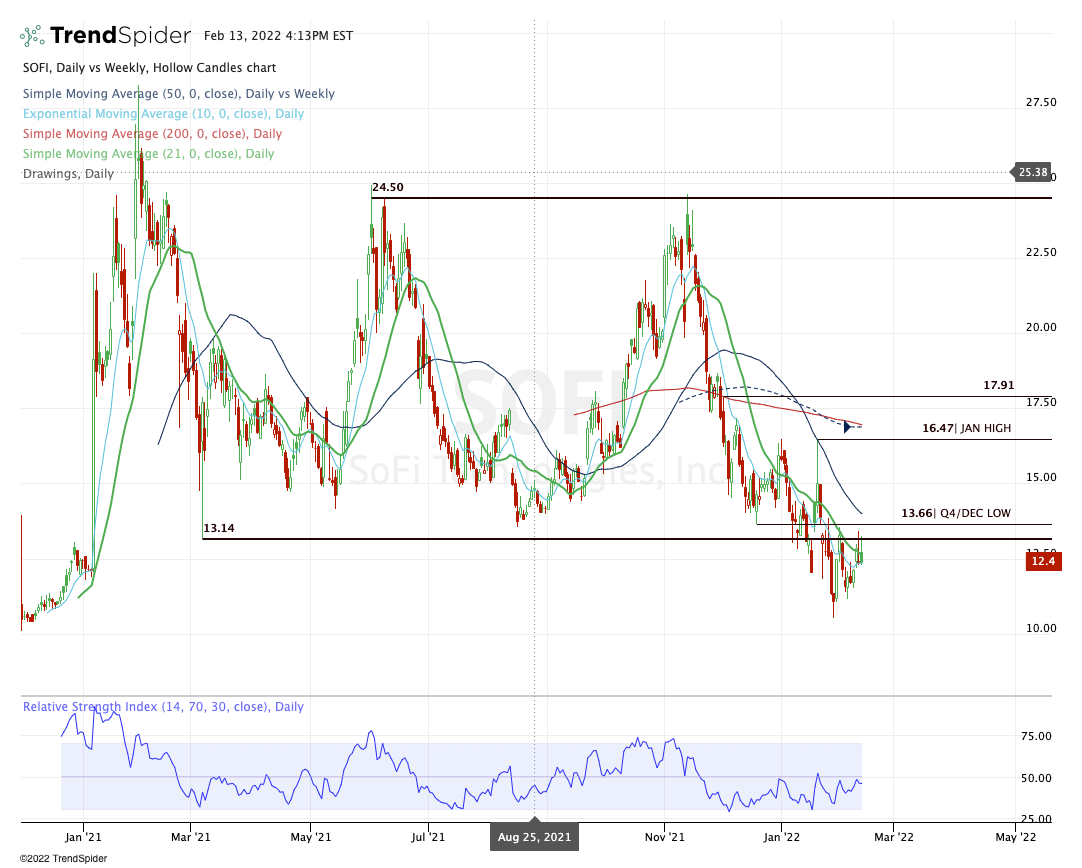The image size is (1082, 868).
Task: Click the RSI 25.00 axis value
Action: 1036,819
